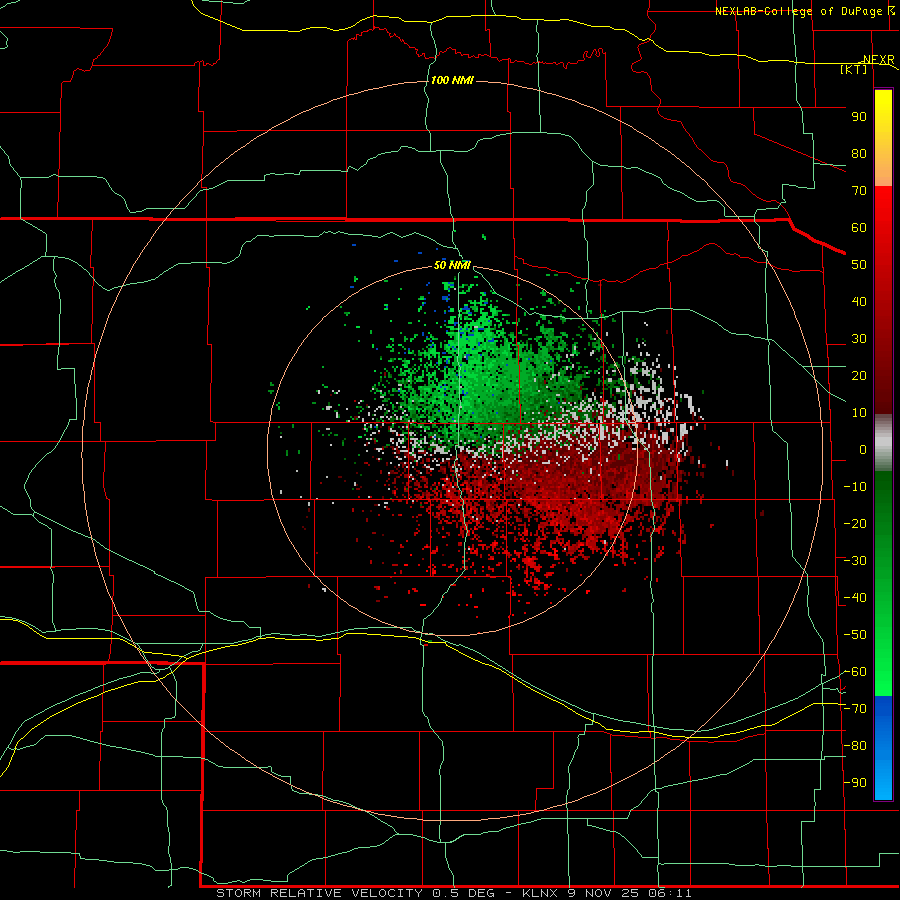This screenshot has height=900, width=900.
Task: Click the 100 NMI range ring label
Action: pos(452,80)
